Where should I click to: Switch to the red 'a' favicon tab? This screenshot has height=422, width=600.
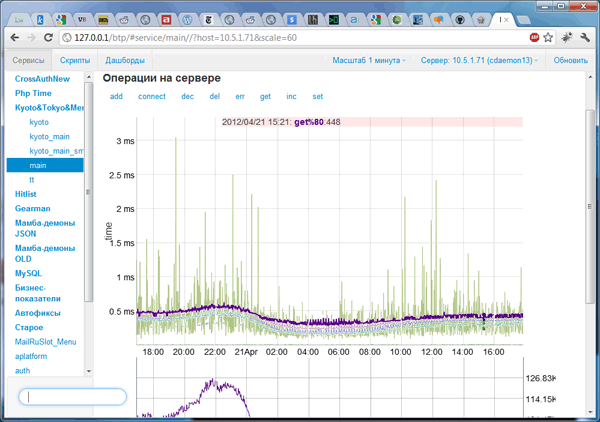click(166, 20)
